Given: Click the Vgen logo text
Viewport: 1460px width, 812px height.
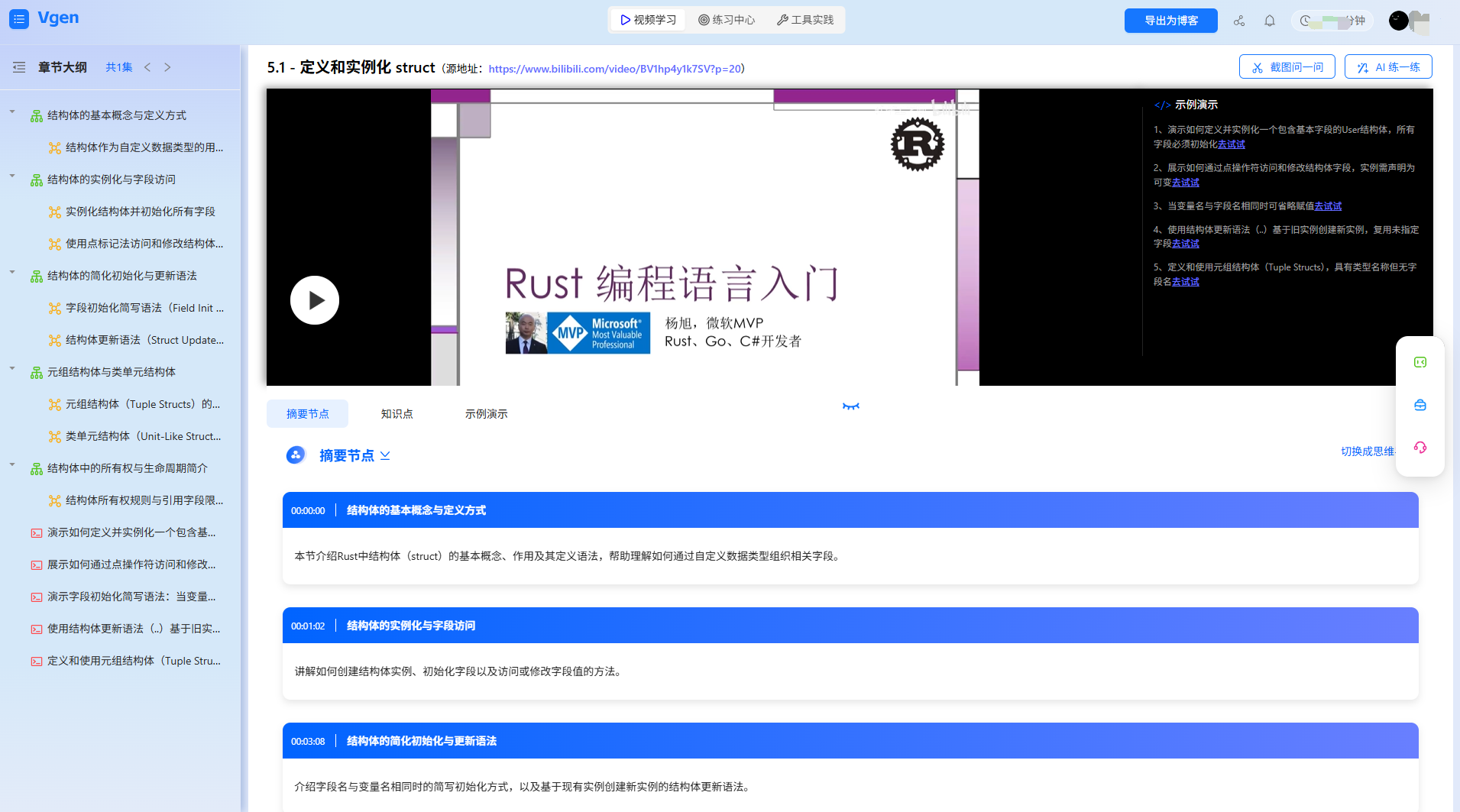Looking at the screenshot, I should point(58,18).
